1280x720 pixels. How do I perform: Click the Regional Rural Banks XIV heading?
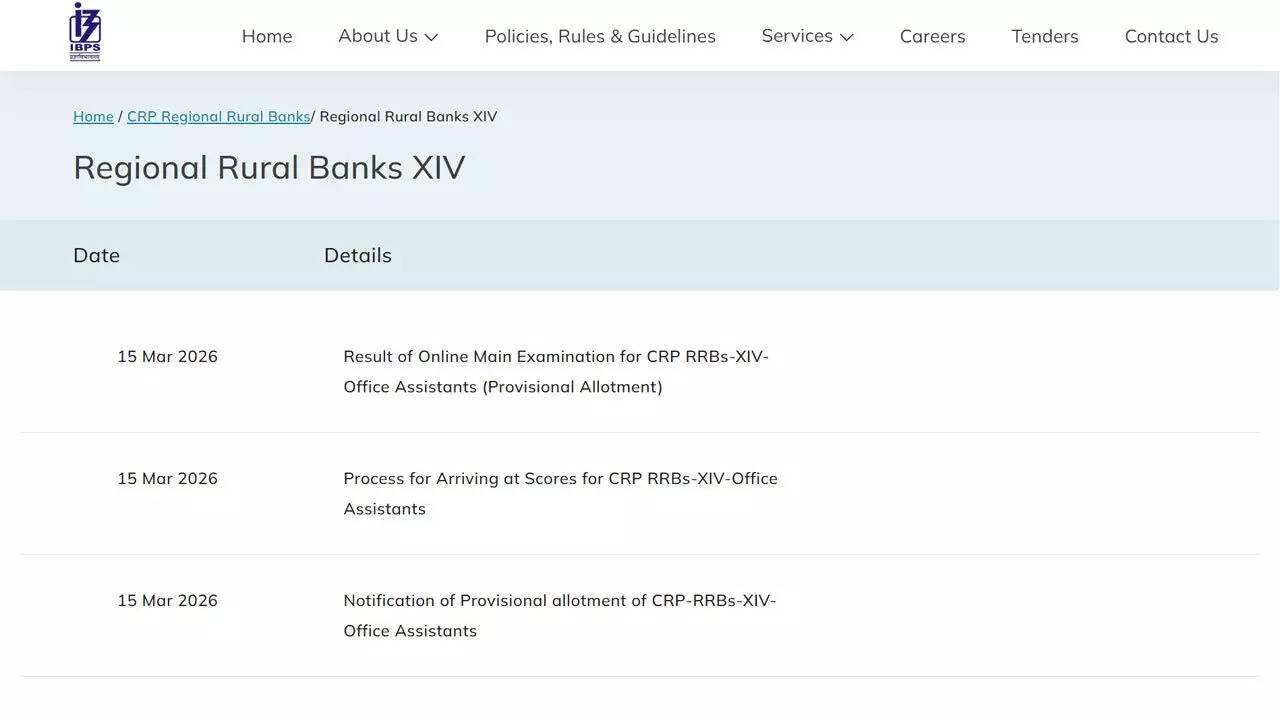pyautogui.click(x=269, y=167)
